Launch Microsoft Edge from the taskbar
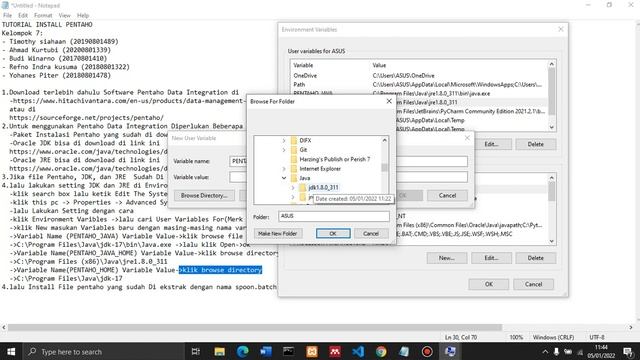 pos(243,351)
